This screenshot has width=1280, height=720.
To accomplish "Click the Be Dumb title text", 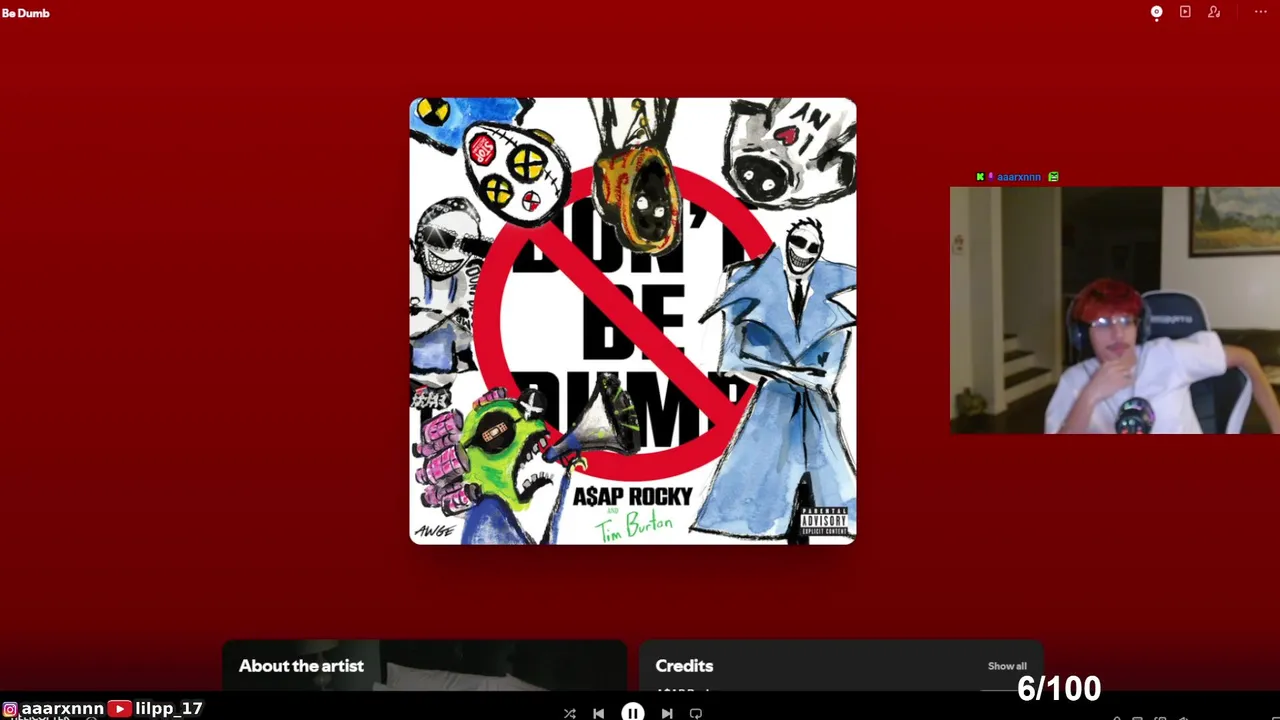I will coord(25,13).
